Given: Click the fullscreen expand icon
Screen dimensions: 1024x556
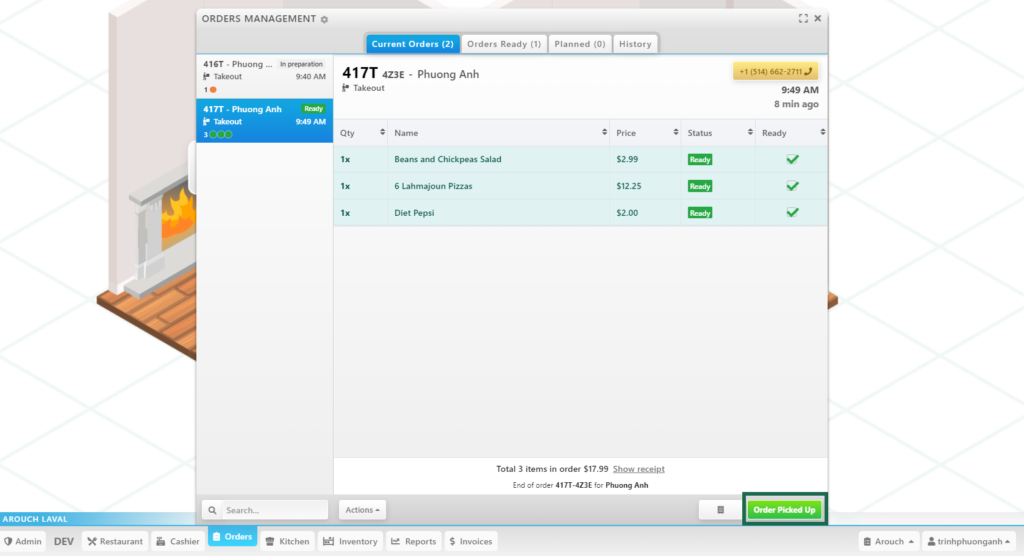Looking at the screenshot, I should point(803,18).
